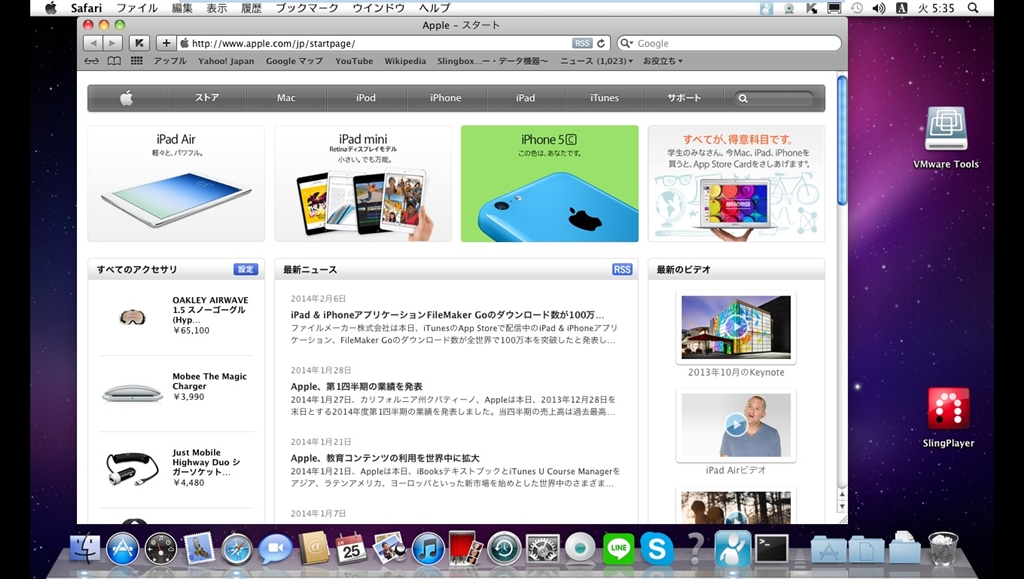The width and height of the screenshot is (1024, 579).
Task: Open Spotlight search in the menu bar
Action: point(972,8)
